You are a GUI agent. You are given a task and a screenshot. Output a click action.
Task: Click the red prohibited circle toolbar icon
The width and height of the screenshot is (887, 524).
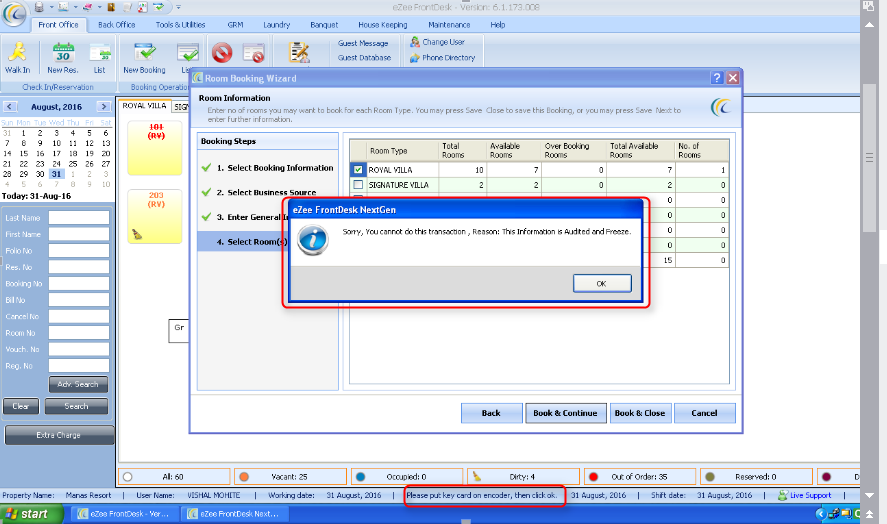tap(222, 53)
